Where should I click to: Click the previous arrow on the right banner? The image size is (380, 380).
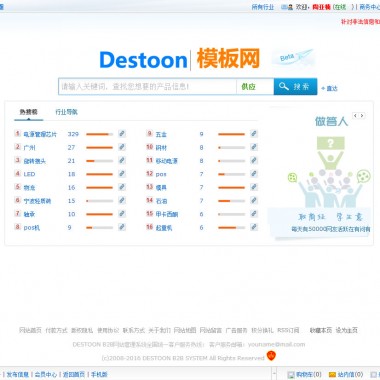(355, 116)
